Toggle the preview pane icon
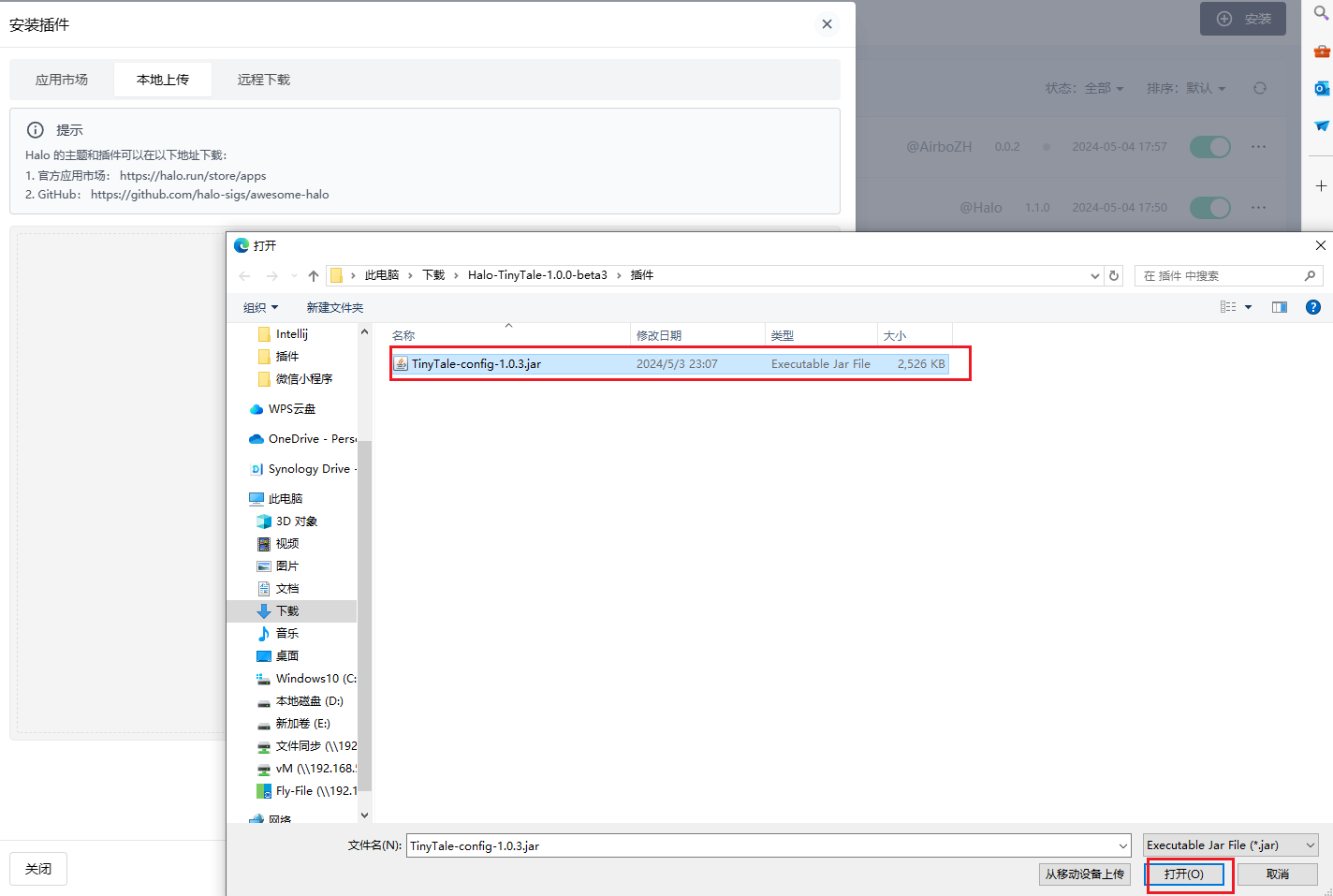 (x=1279, y=307)
